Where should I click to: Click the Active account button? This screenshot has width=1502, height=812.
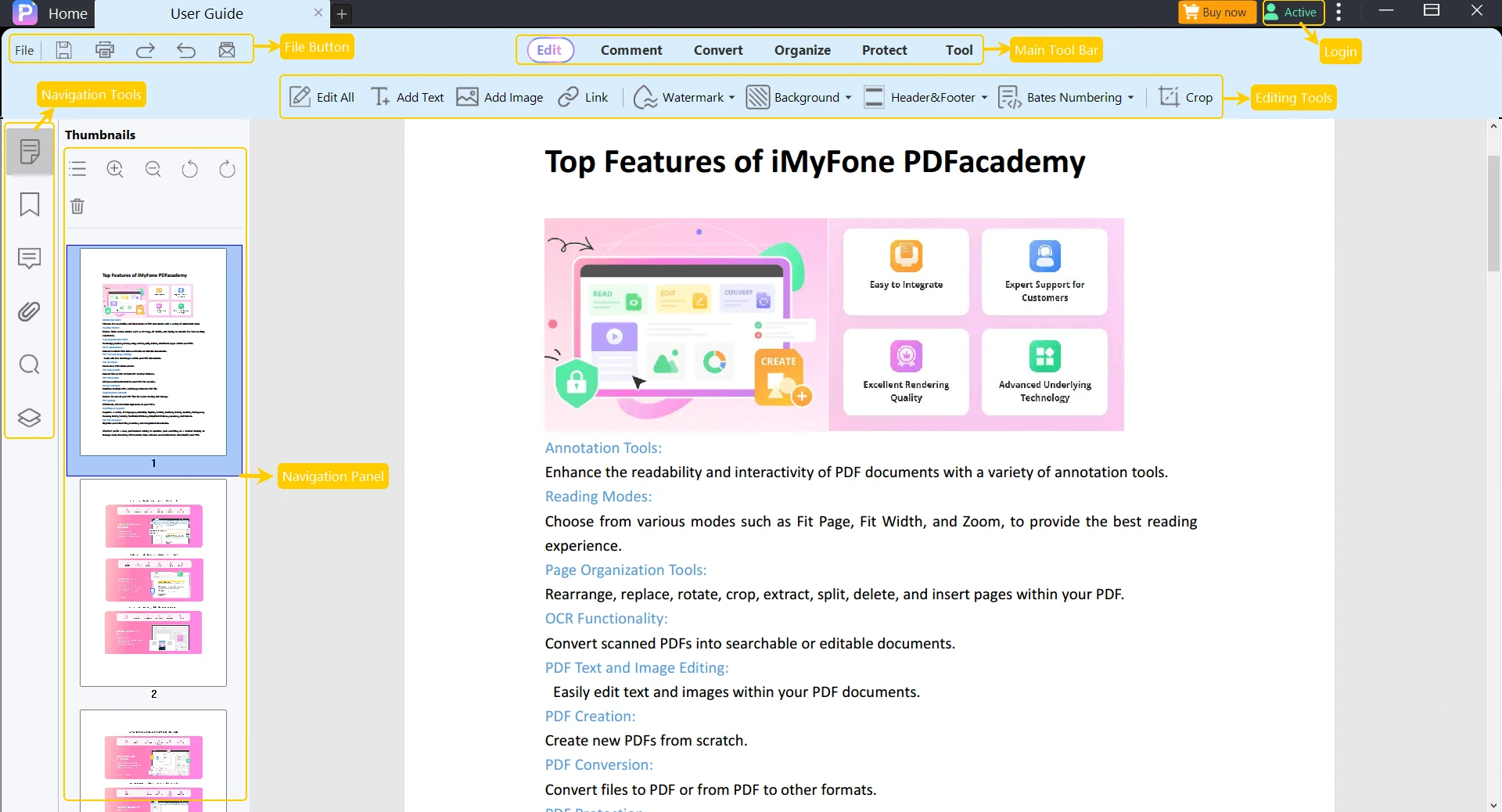[x=1292, y=12]
